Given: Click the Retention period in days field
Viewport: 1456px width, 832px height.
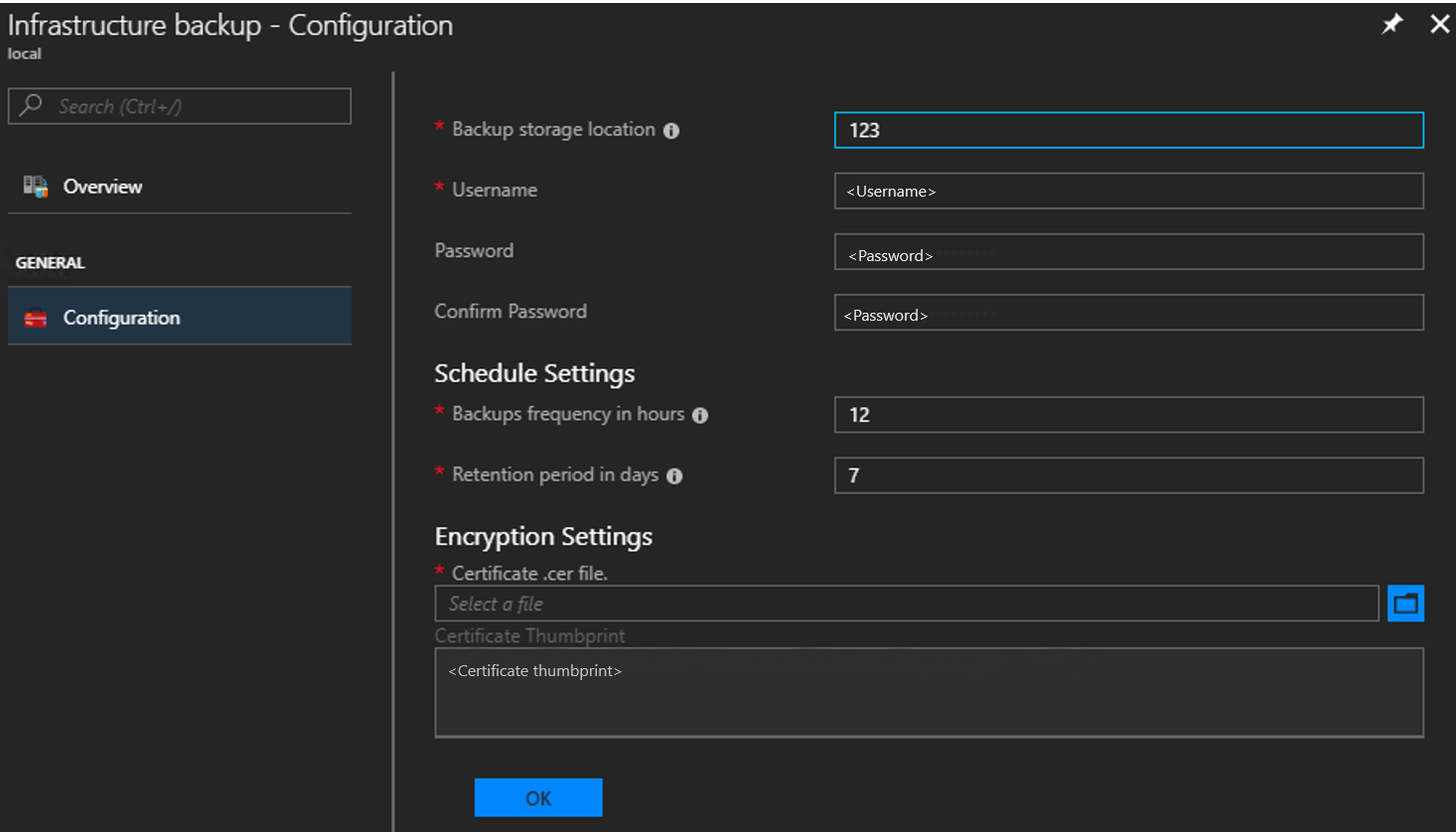Looking at the screenshot, I should (x=1127, y=475).
